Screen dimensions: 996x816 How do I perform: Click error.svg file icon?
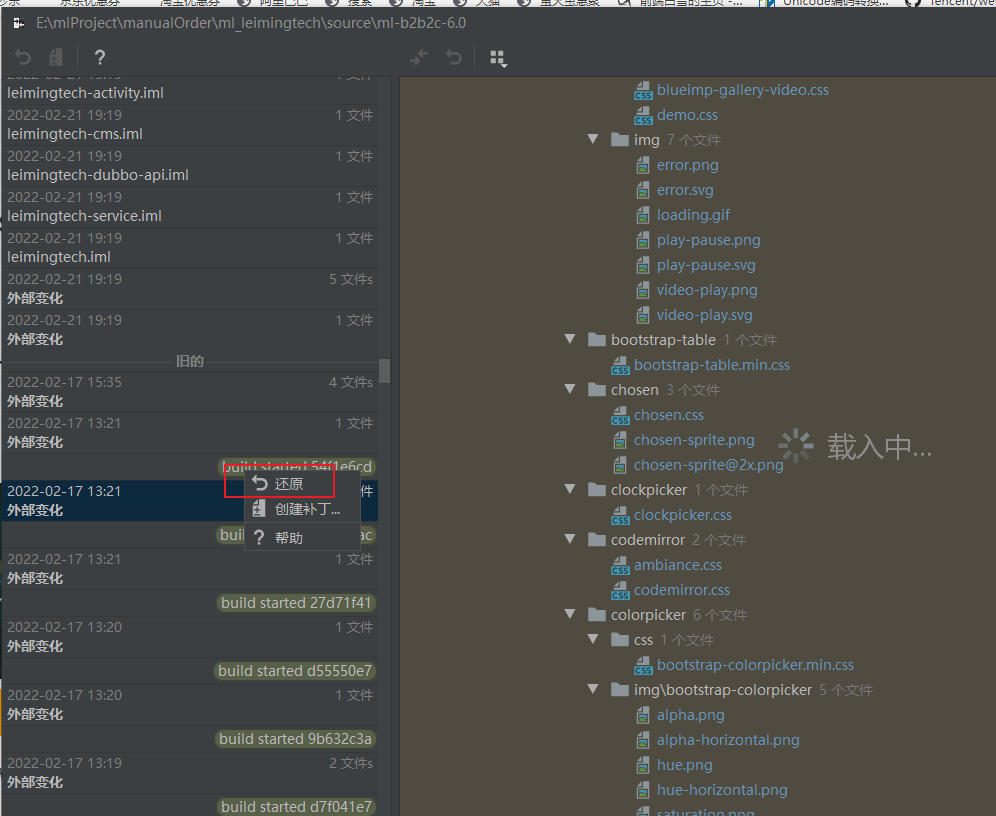coord(643,191)
